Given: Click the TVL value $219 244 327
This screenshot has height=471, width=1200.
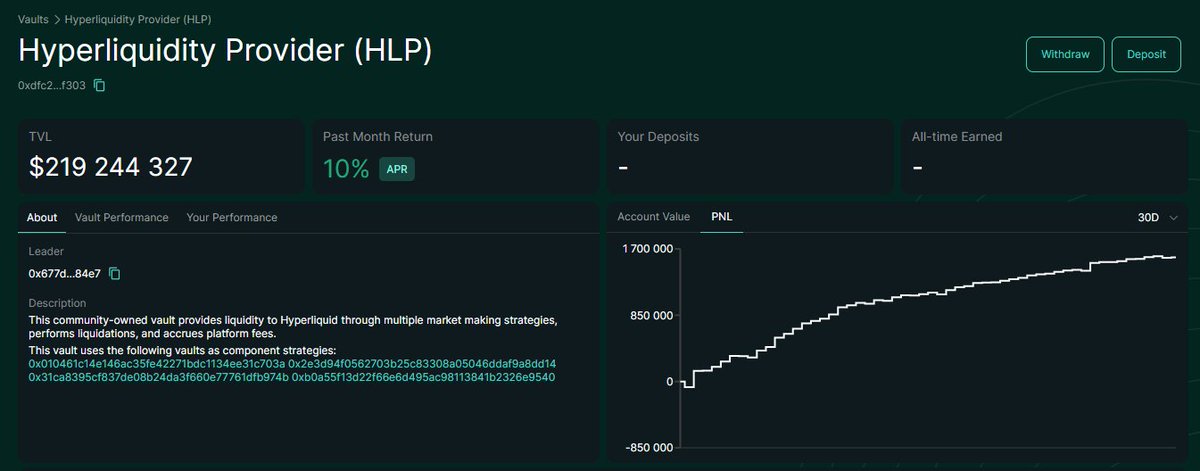Looking at the screenshot, I should click(111, 167).
